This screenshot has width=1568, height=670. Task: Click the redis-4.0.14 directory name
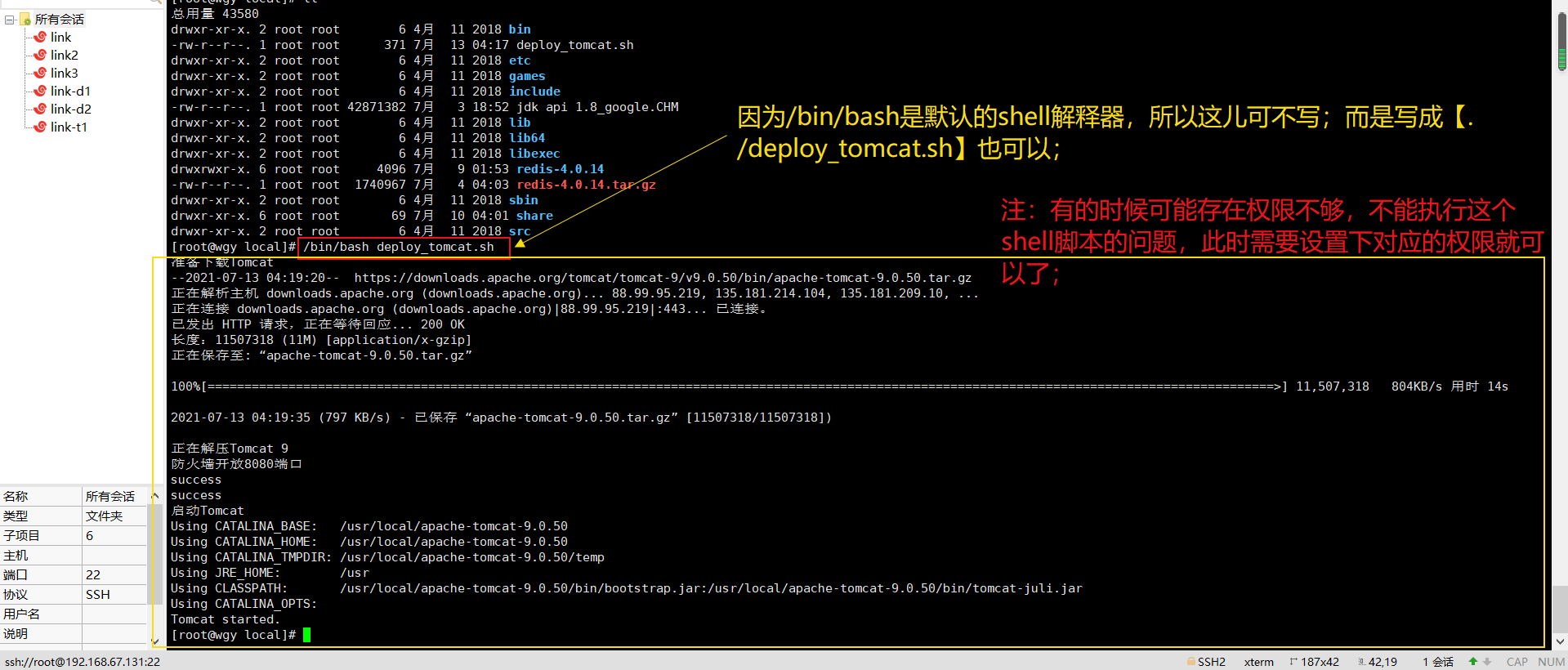[561, 169]
